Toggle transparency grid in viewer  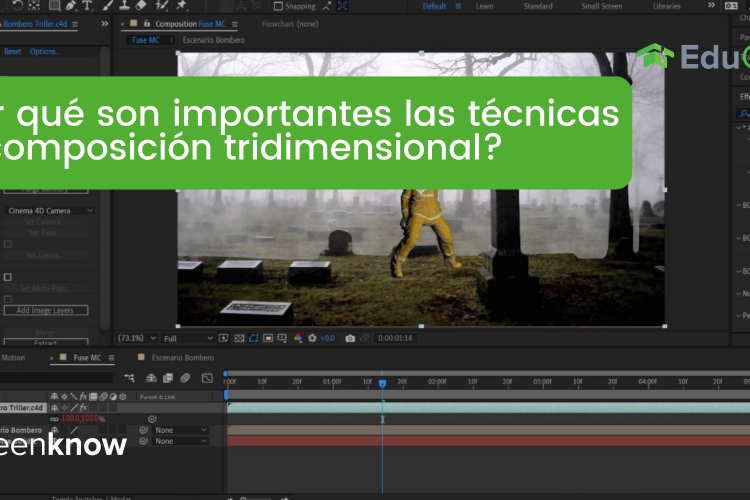239,338
